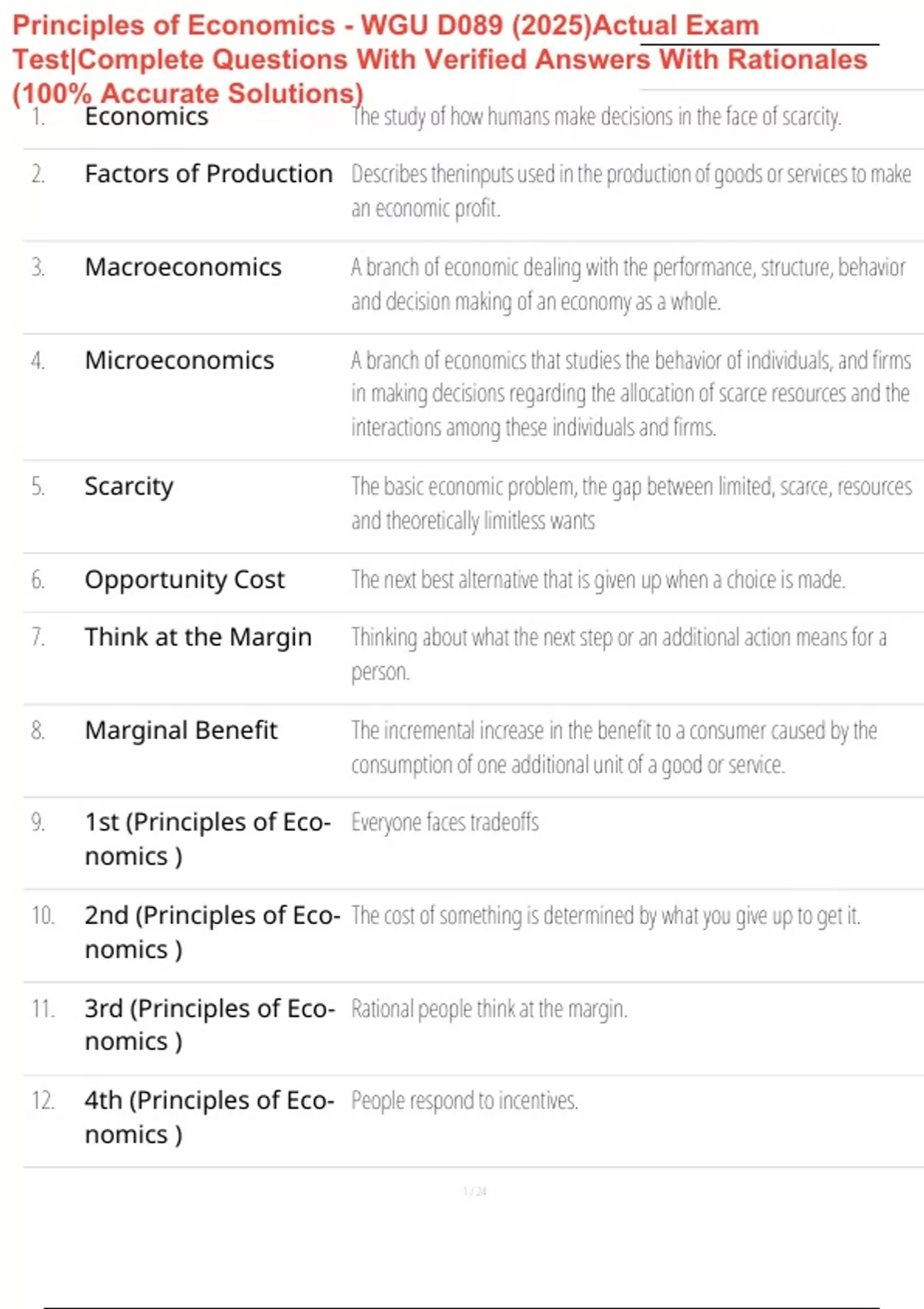
Task: Click the Opportunity Cost definition text
Action: [x=598, y=580]
